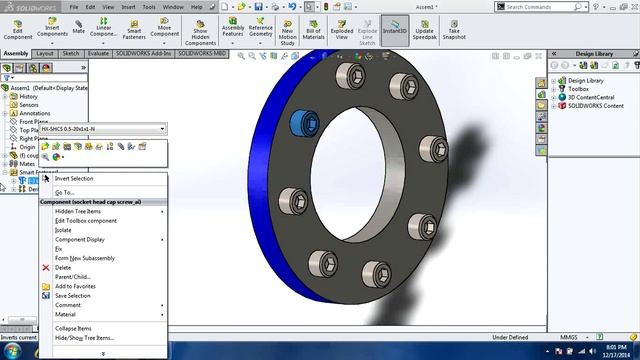The image size is (640, 360).
Task: Choose Invert Selection
Action: 103,179
